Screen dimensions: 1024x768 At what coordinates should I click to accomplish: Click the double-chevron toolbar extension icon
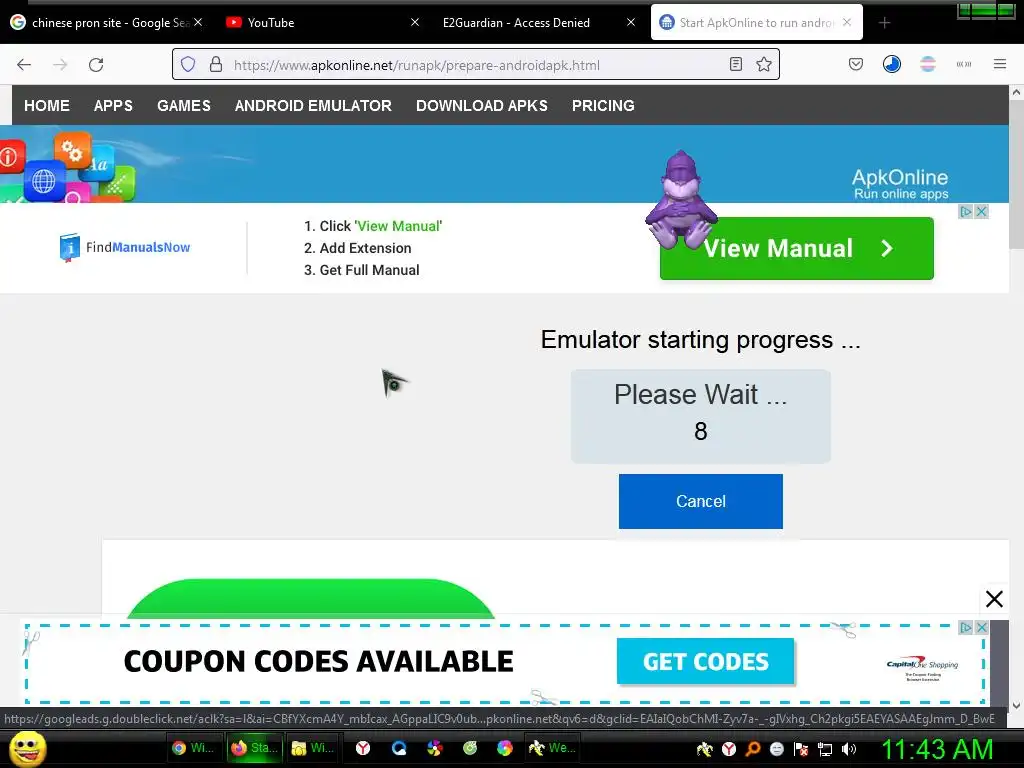click(x=963, y=64)
